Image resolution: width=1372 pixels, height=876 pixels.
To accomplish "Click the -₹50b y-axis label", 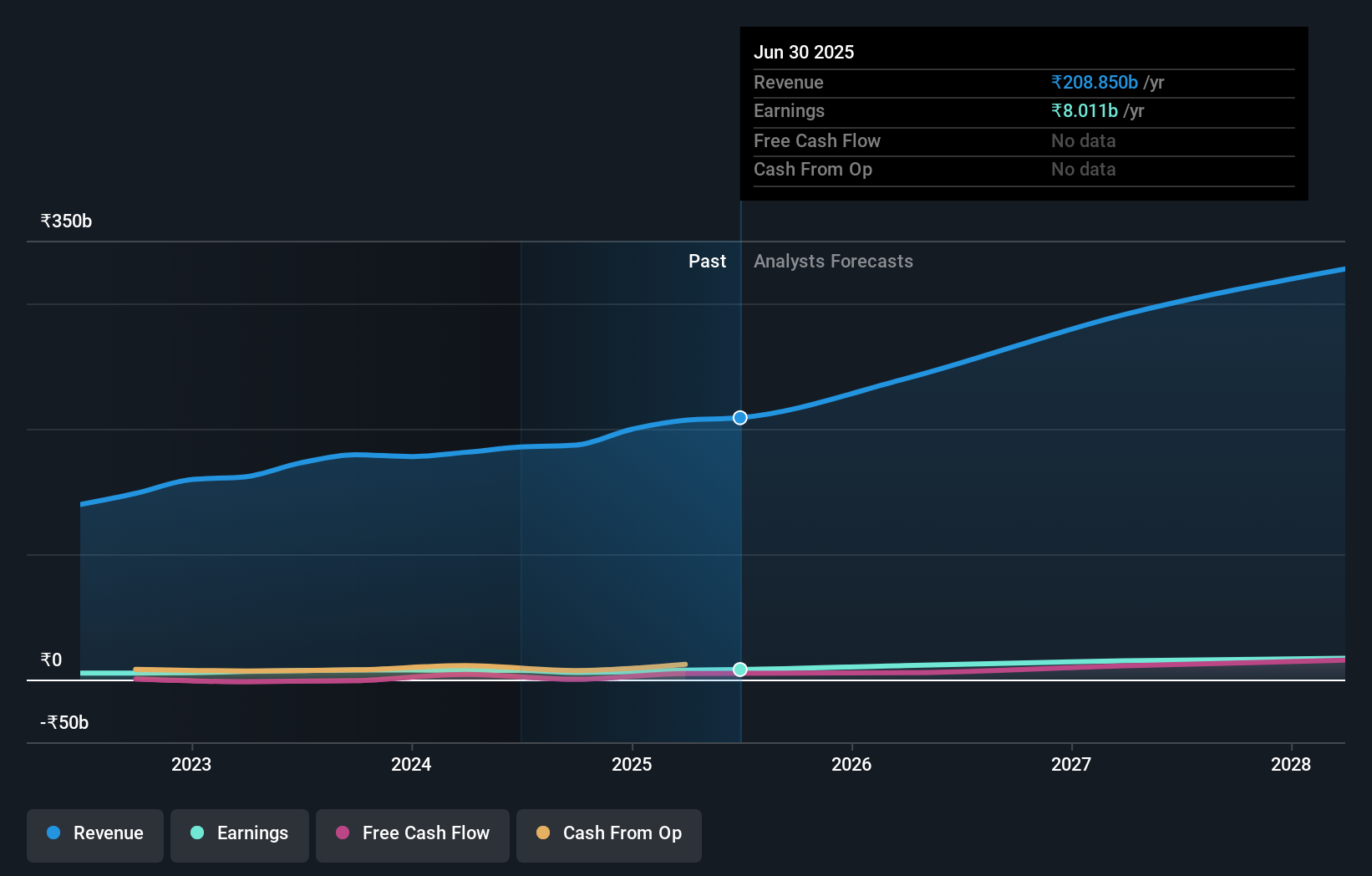I will 64,722.
